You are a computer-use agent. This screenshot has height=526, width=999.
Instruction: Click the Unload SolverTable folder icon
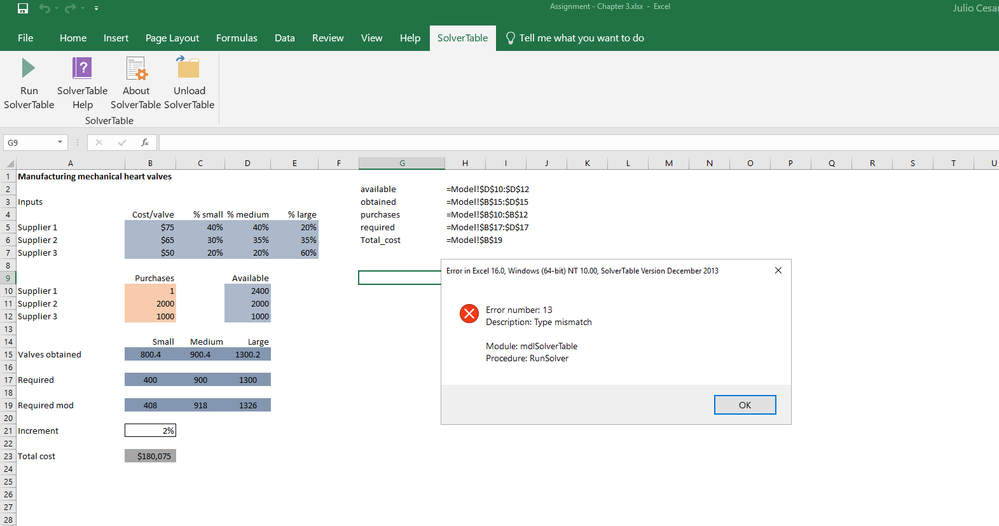pyautogui.click(x=188, y=69)
